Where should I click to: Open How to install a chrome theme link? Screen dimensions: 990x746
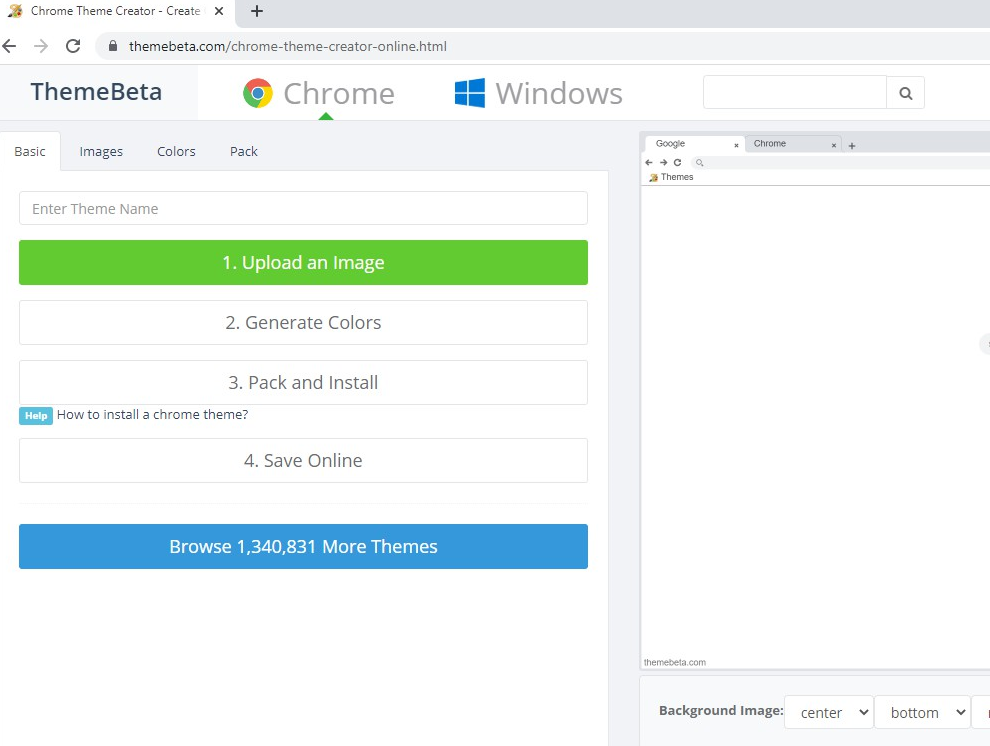tap(152, 415)
